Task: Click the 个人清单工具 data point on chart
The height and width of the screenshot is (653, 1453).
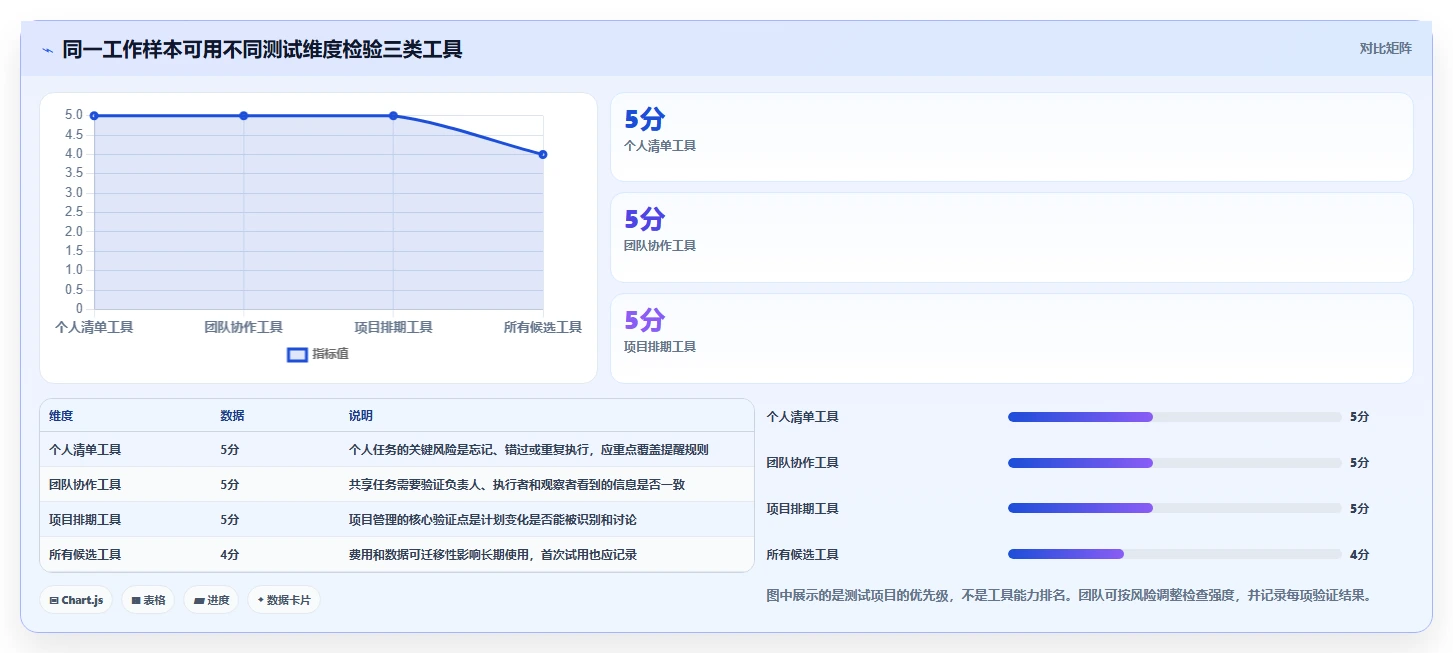Action: pos(94,116)
